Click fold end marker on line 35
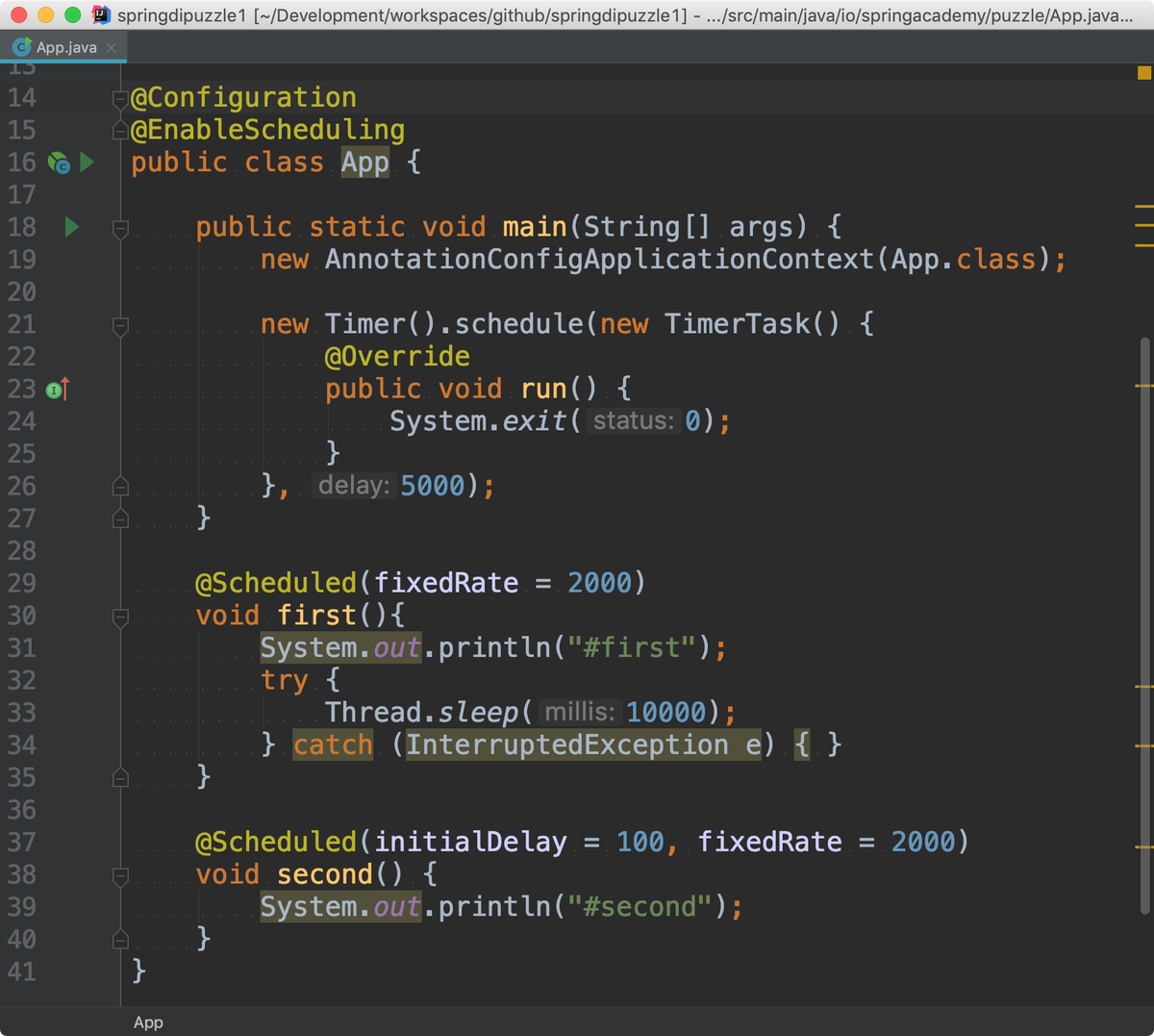1154x1036 pixels. tap(120, 777)
